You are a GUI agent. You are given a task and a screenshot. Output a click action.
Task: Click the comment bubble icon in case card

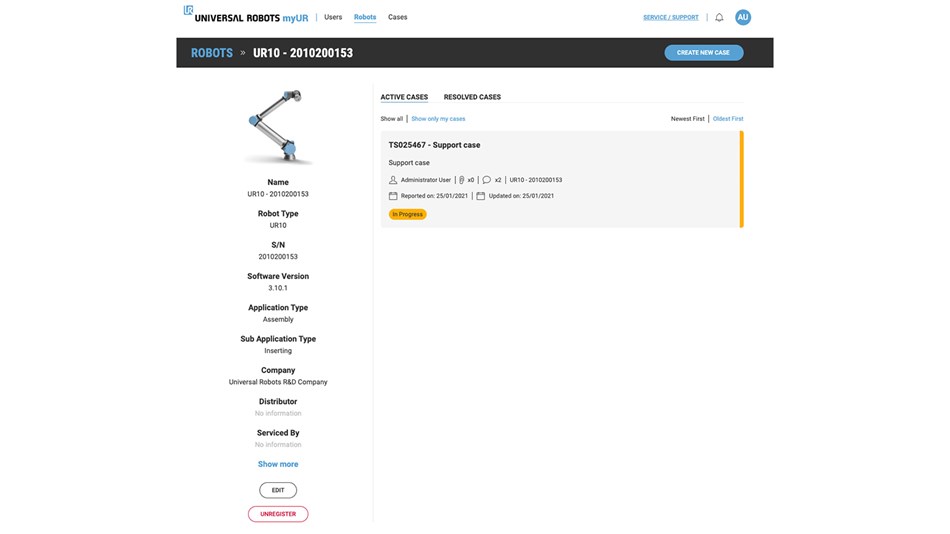[487, 180]
